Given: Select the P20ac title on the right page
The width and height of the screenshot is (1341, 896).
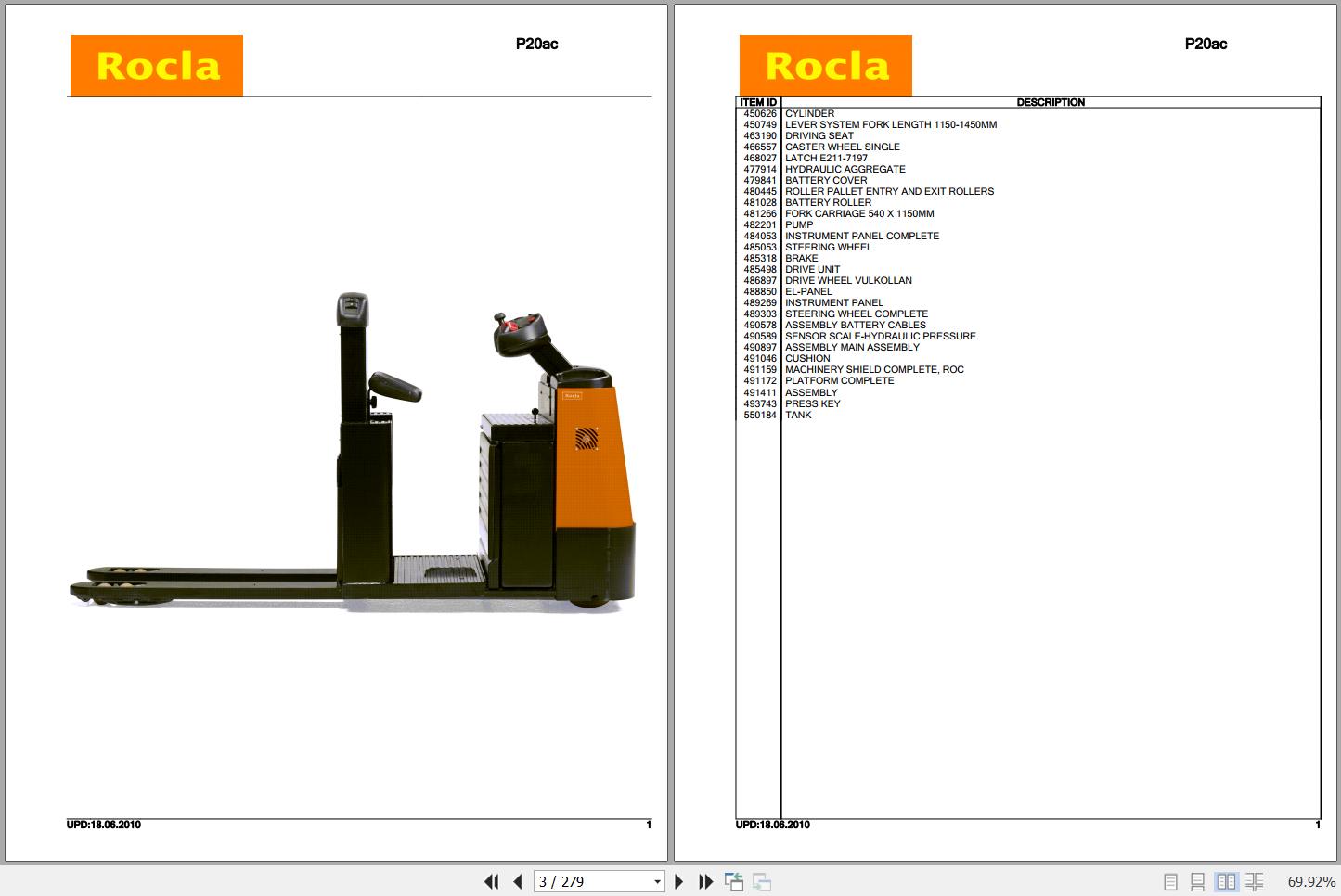Looking at the screenshot, I should pyautogui.click(x=1206, y=43).
